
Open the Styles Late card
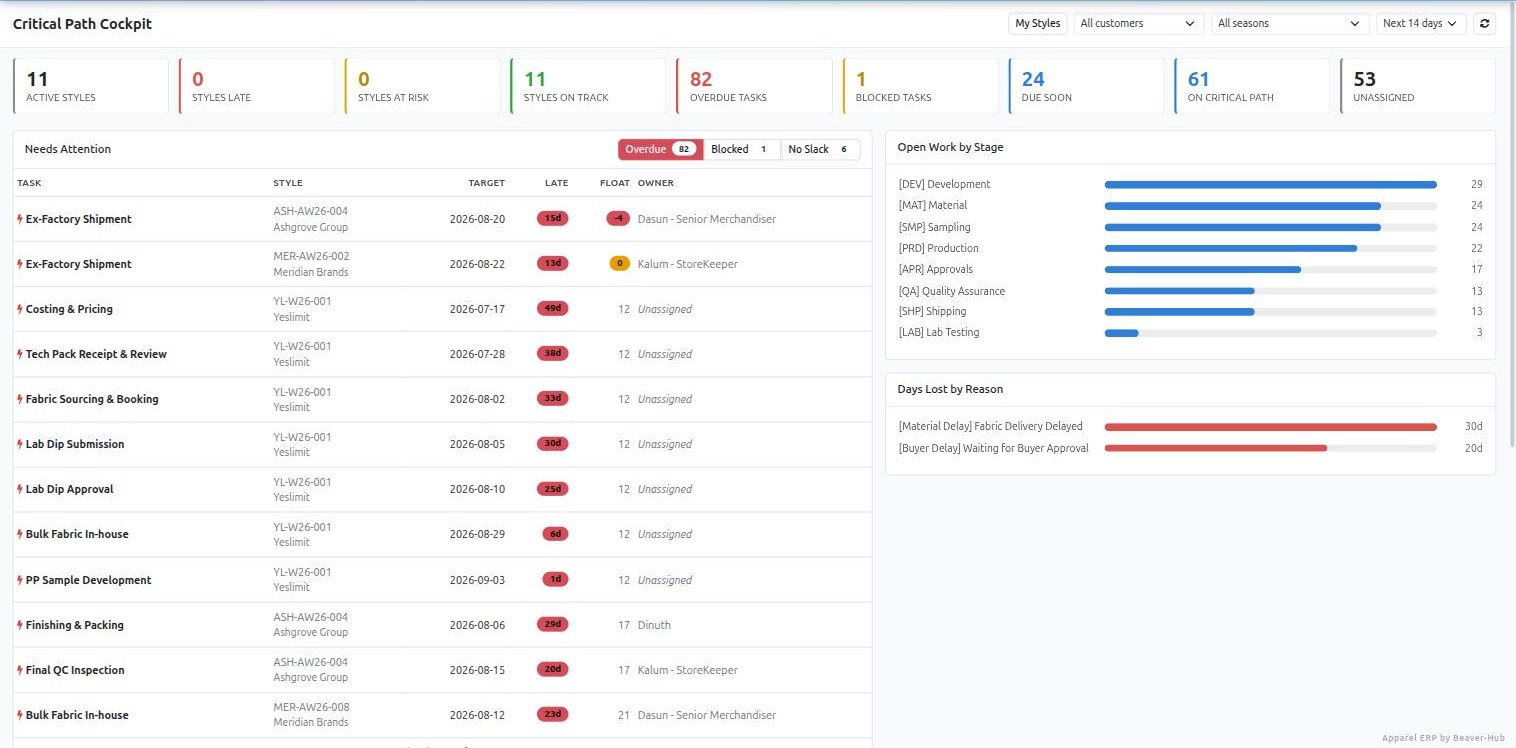point(257,86)
